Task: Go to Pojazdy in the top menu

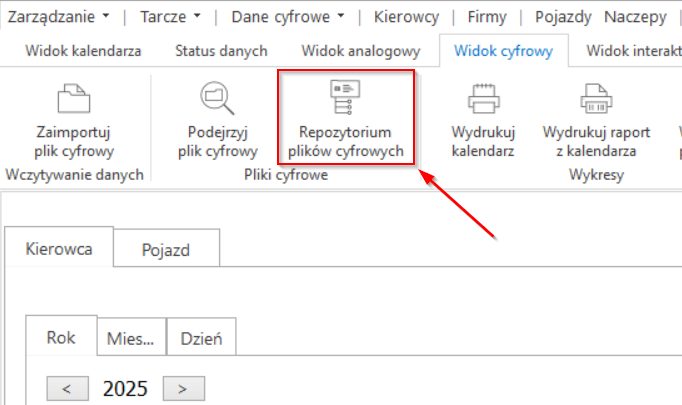Action: coord(563,17)
